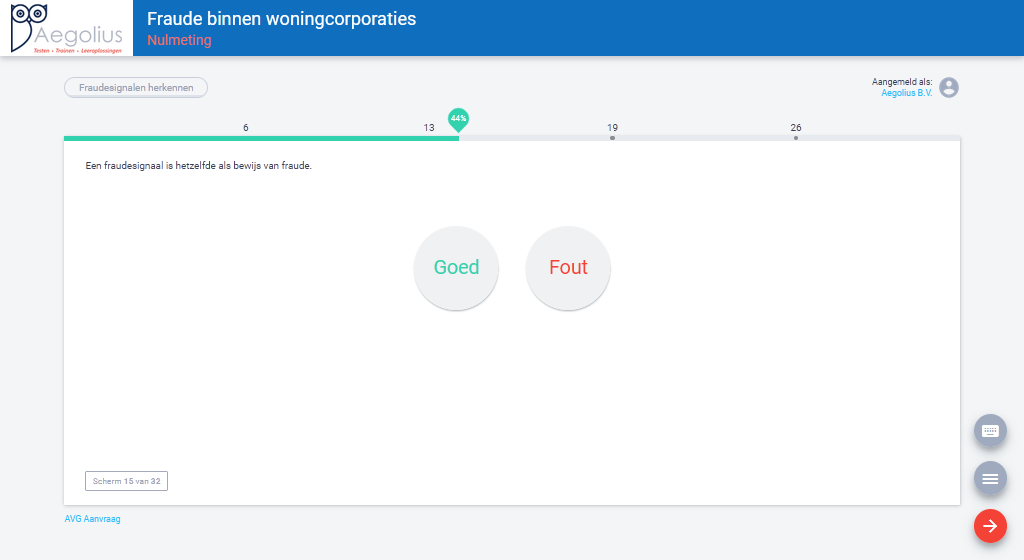Click the Scherm 15 van 32 indicator
Viewport: 1024px width, 560px height.
pos(127,481)
